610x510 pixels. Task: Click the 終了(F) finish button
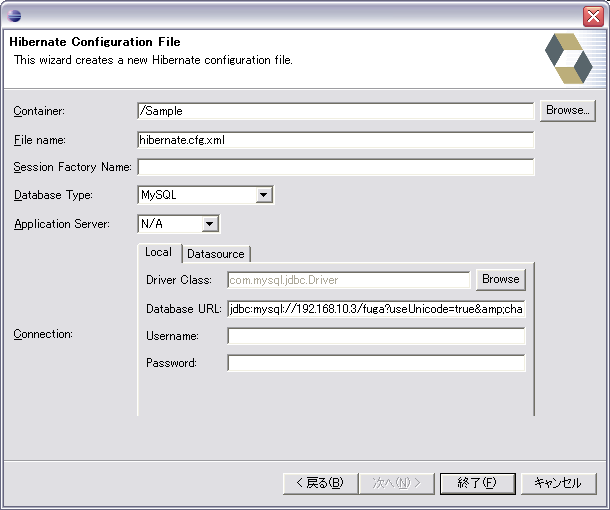tap(477, 483)
